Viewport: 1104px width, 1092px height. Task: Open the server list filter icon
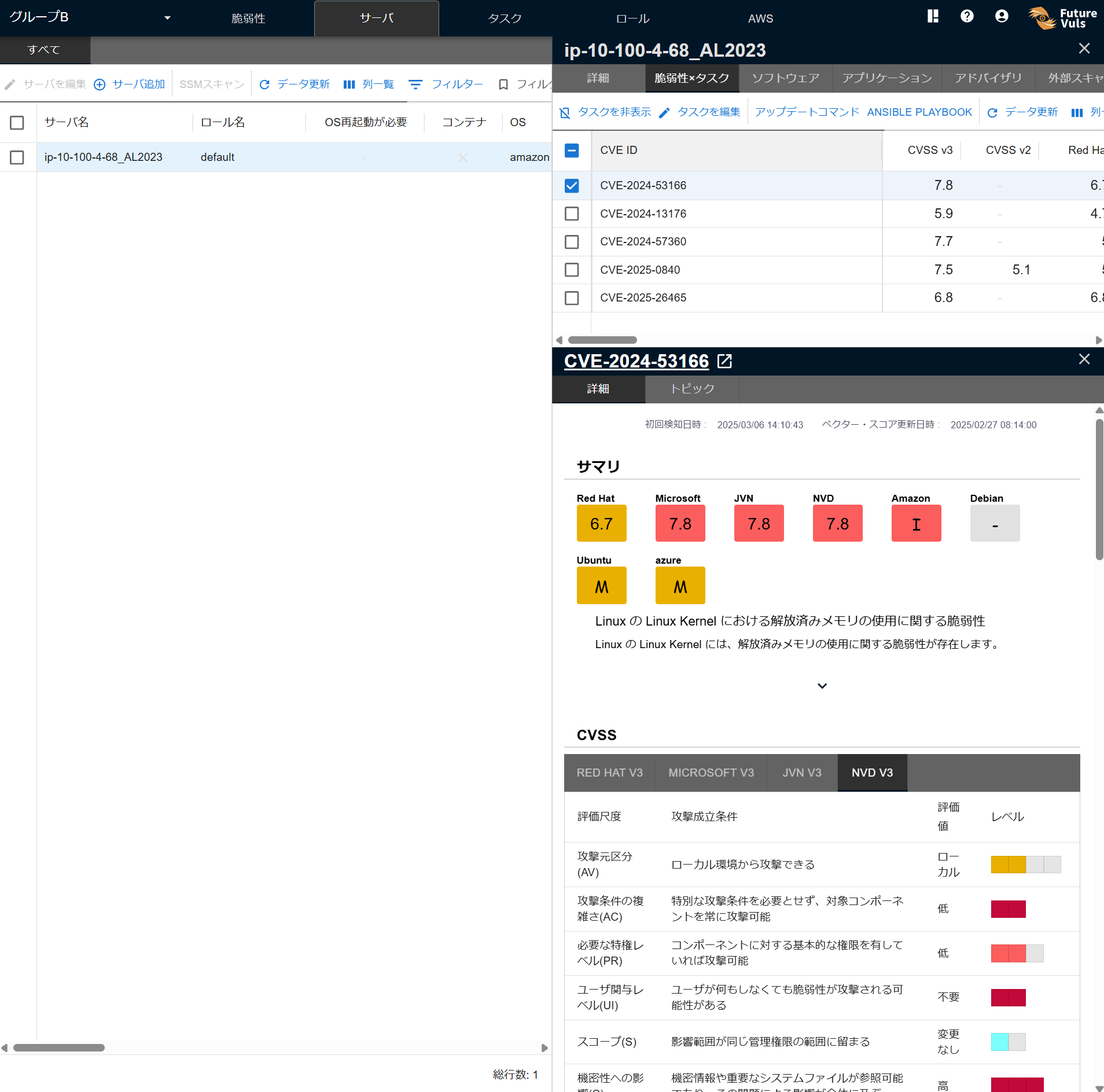pos(415,84)
